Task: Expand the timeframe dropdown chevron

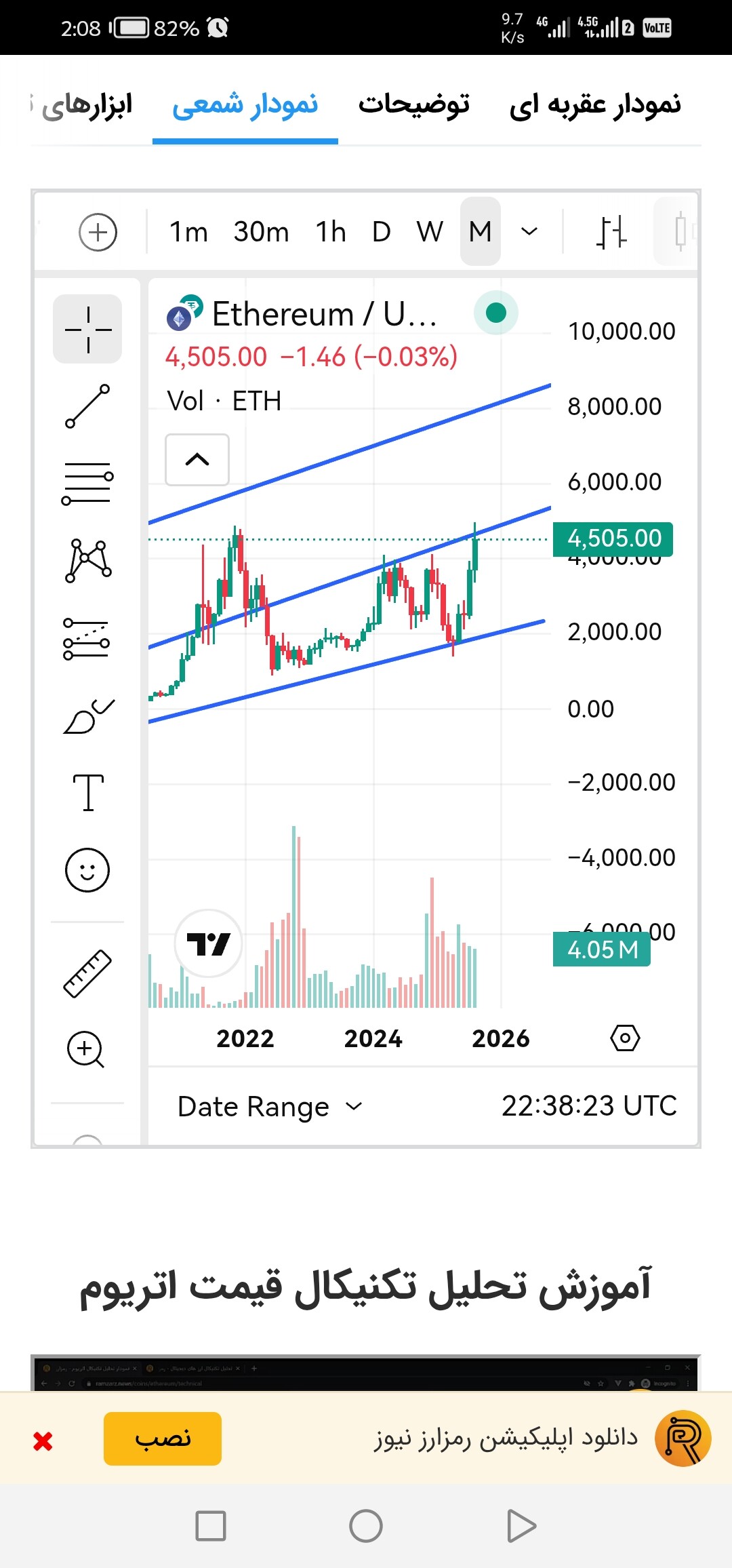Action: (529, 232)
